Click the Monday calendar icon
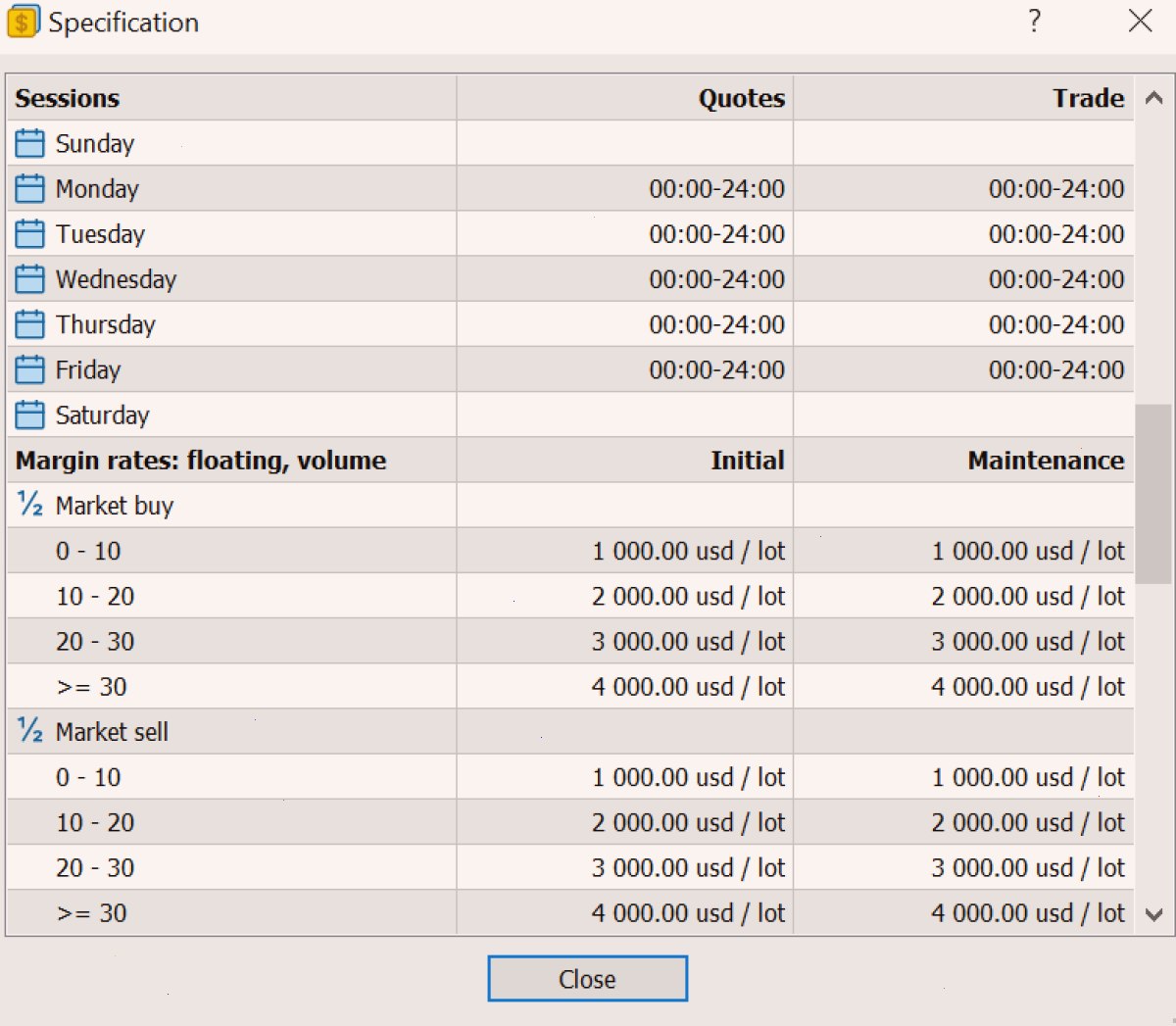This screenshot has height=1026, width=1176. [x=29, y=188]
